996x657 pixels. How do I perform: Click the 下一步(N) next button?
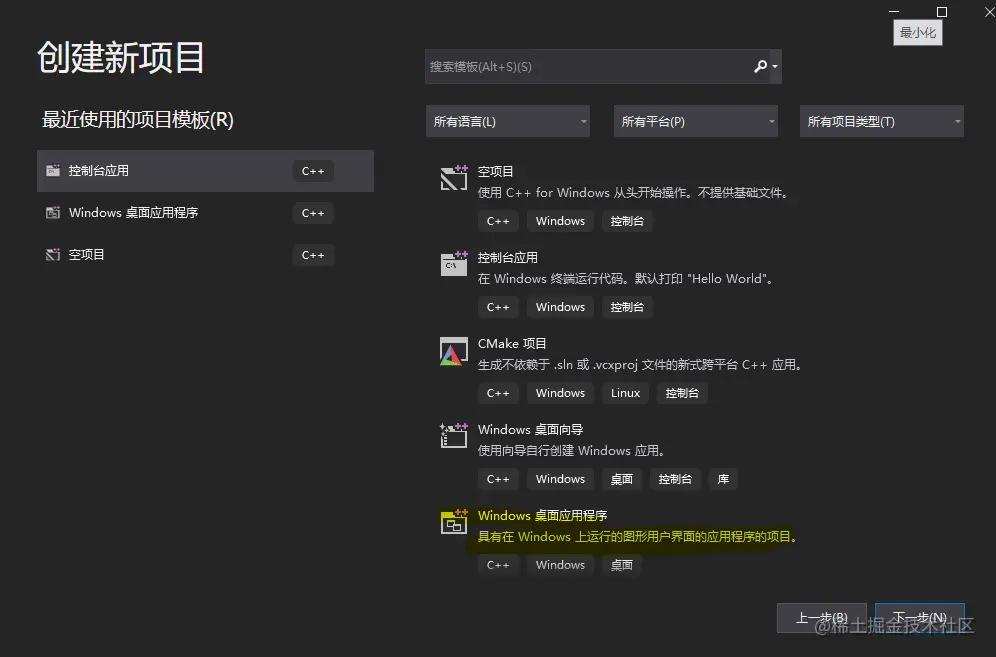pyautogui.click(x=920, y=618)
